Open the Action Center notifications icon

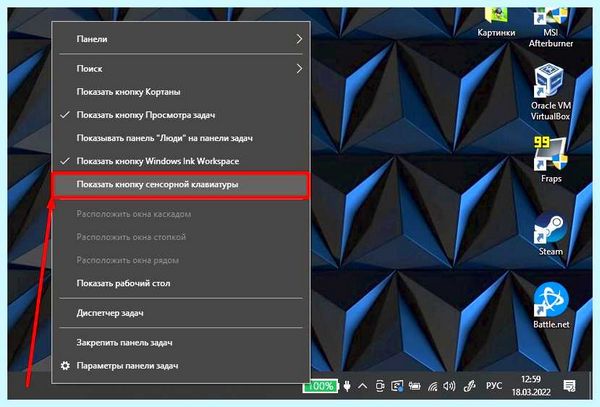click(x=569, y=386)
